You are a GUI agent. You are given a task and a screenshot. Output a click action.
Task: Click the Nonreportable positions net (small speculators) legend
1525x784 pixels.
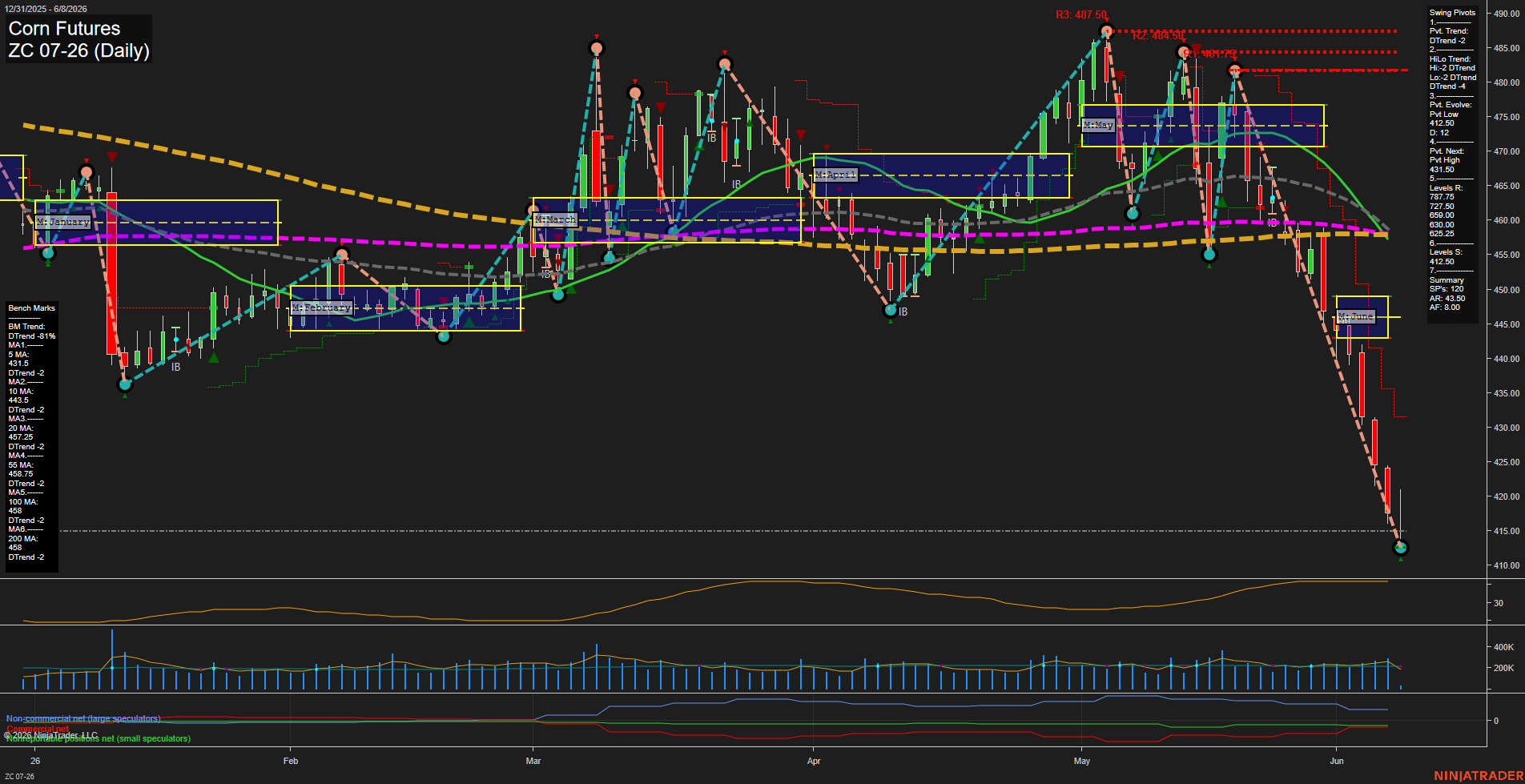[99, 738]
